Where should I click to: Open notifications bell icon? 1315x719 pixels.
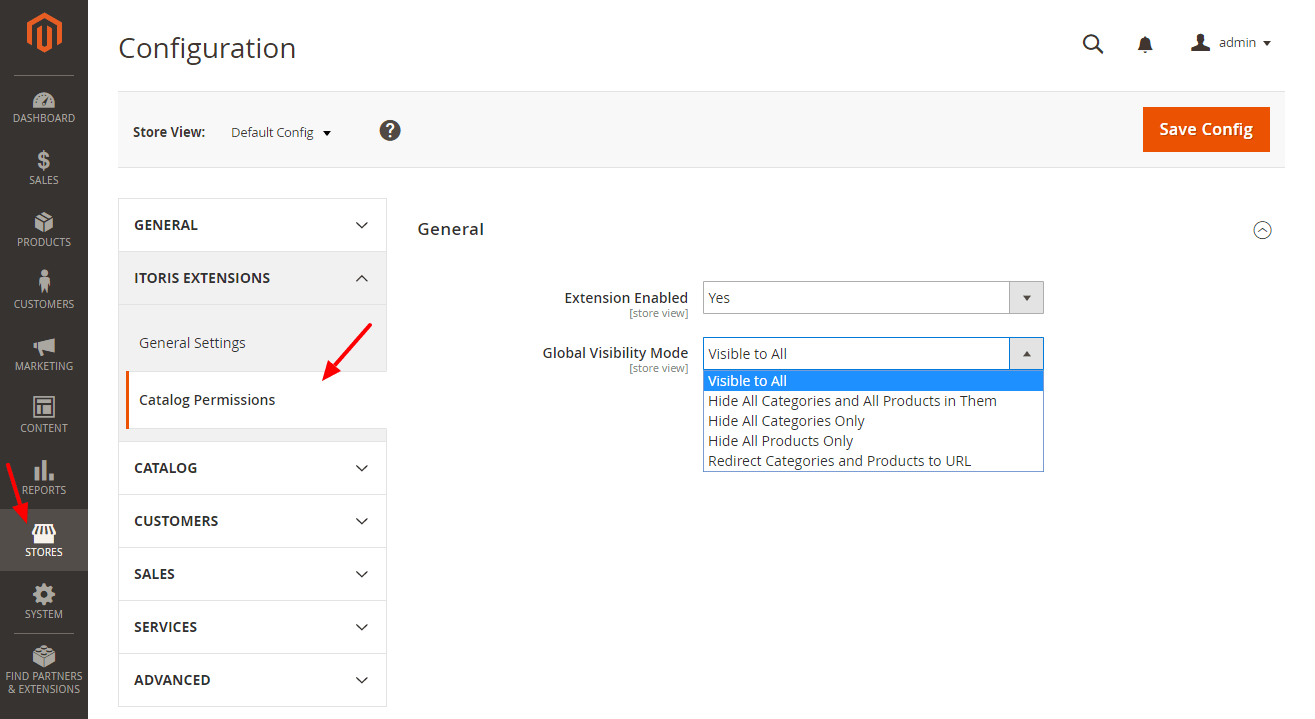[1145, 44]
